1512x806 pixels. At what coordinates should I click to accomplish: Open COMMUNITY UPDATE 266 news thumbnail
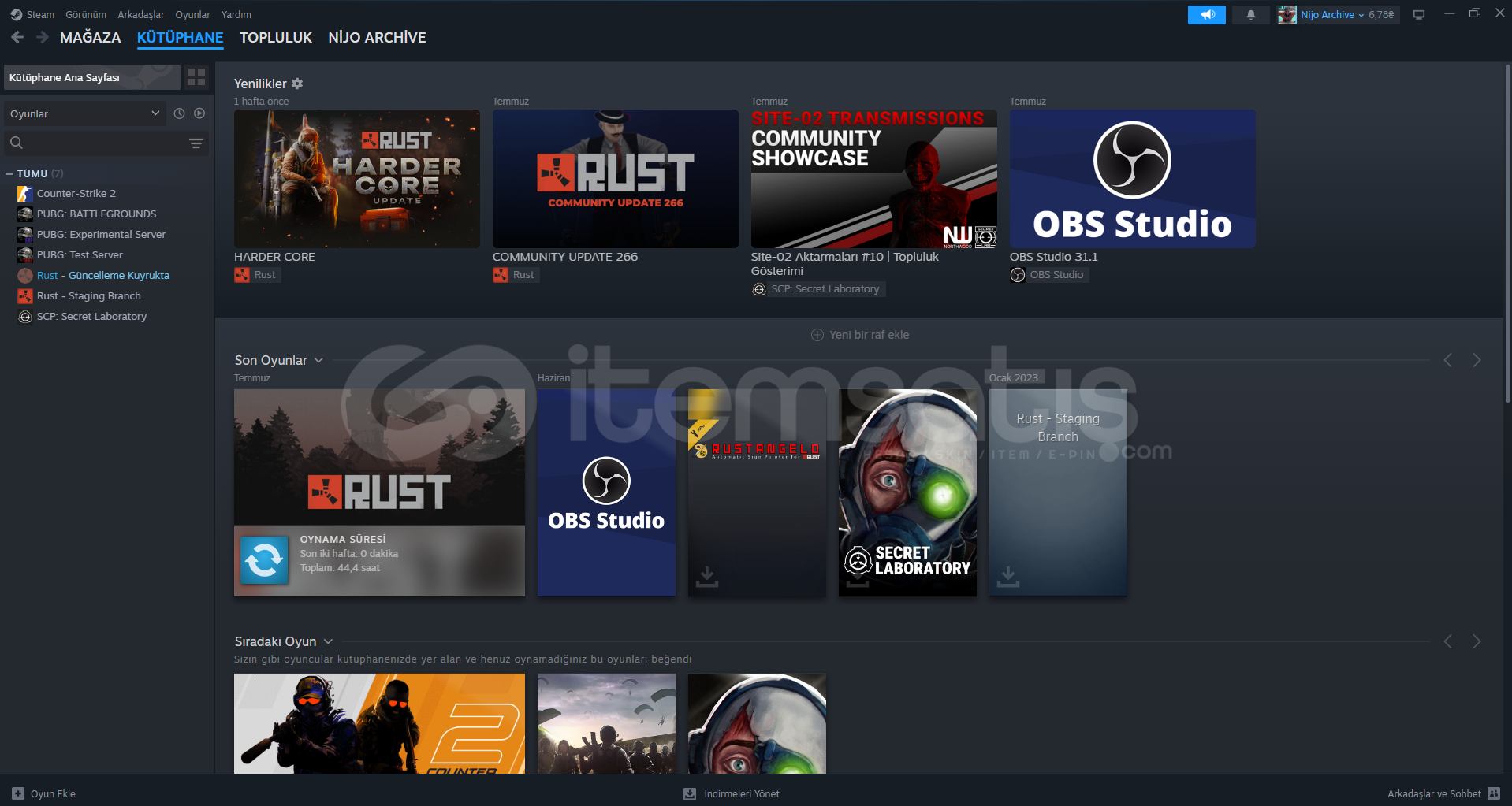(x=616, y=179)
